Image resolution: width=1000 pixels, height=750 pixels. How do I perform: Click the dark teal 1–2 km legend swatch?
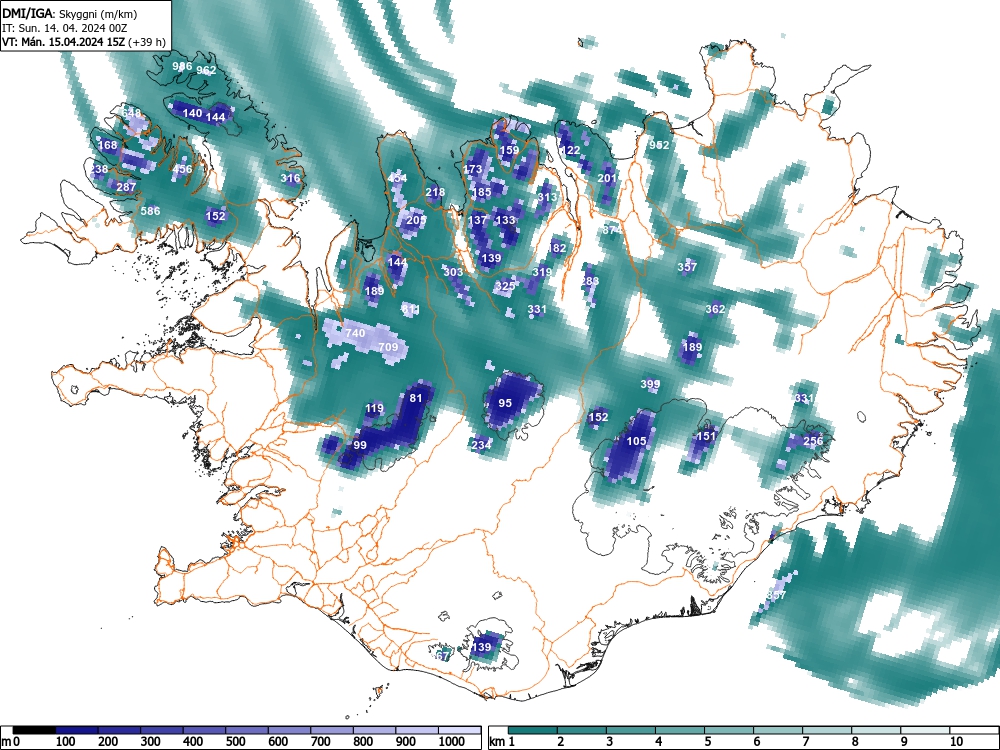pos(533,730)
